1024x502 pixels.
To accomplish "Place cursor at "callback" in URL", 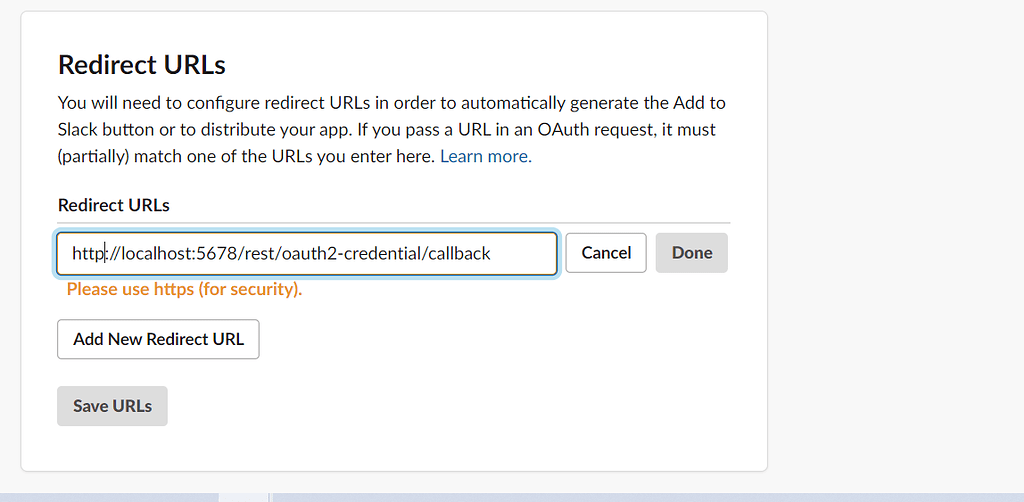I will point(458,254).
